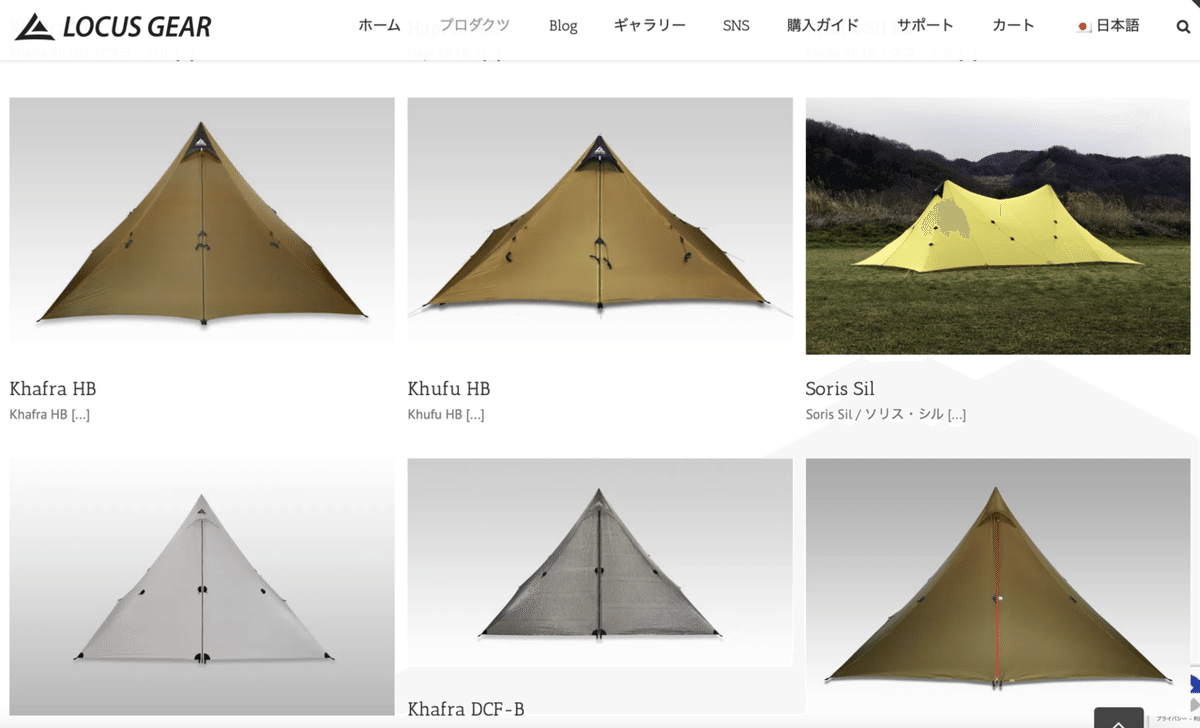
Task: Open the プロダクツ menu
Action: [x=474, y=26]
